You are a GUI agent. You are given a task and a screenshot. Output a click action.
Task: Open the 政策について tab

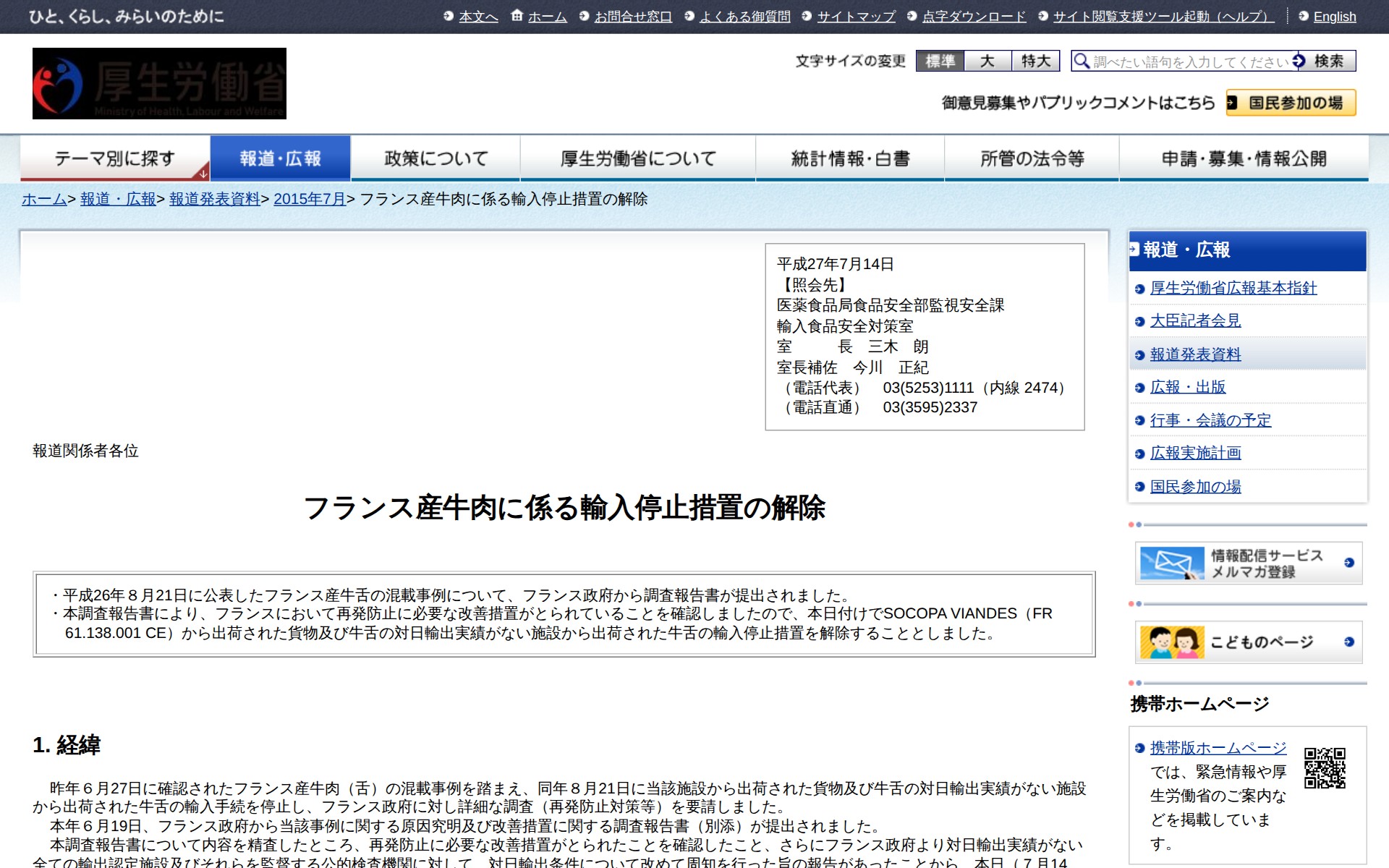tap(436, 158)
